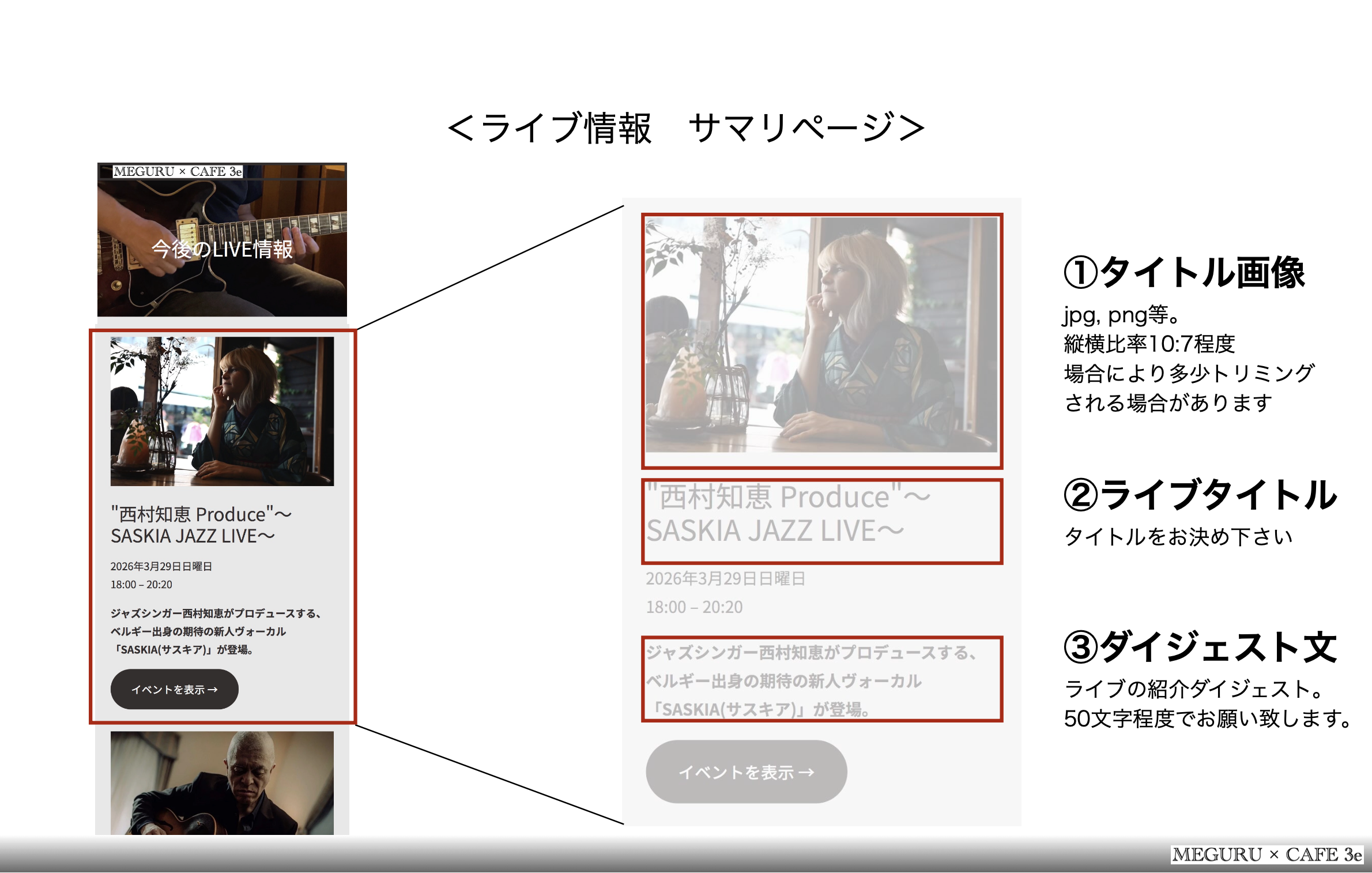Click the faded 18:00 – 20:20 time text
1372x873 pixels.
pyautogui.click(x=694, y=607)
